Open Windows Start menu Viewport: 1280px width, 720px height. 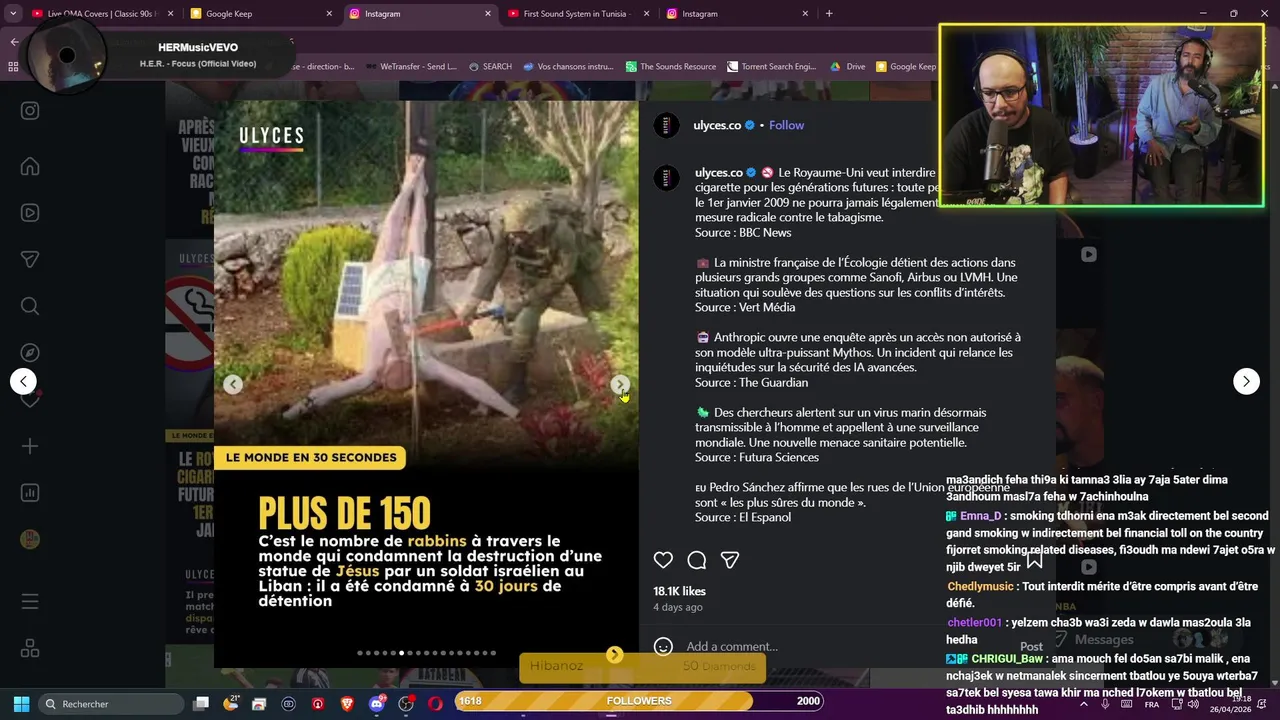point(21,704)
